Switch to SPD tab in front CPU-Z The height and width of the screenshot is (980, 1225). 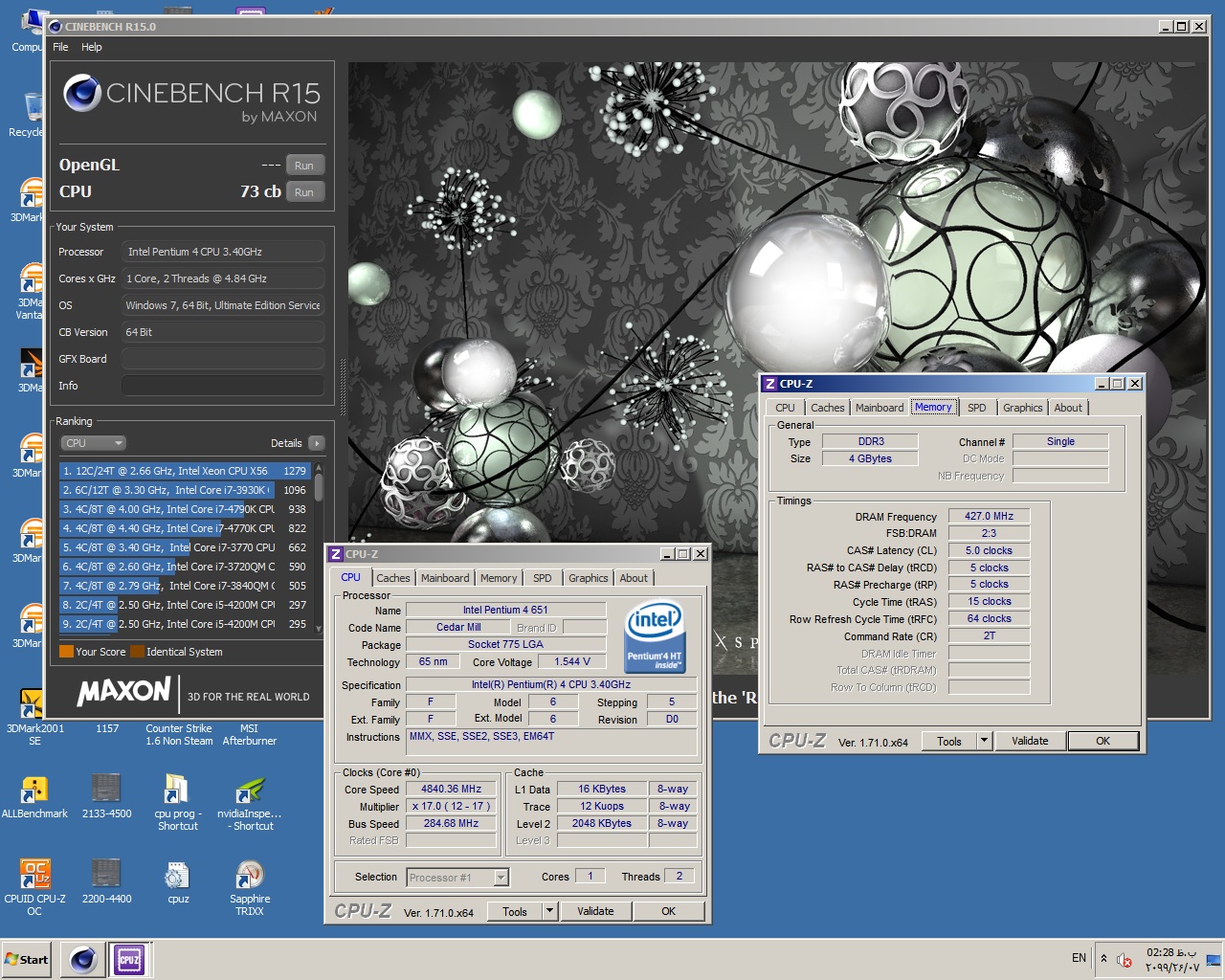[543, 578]
